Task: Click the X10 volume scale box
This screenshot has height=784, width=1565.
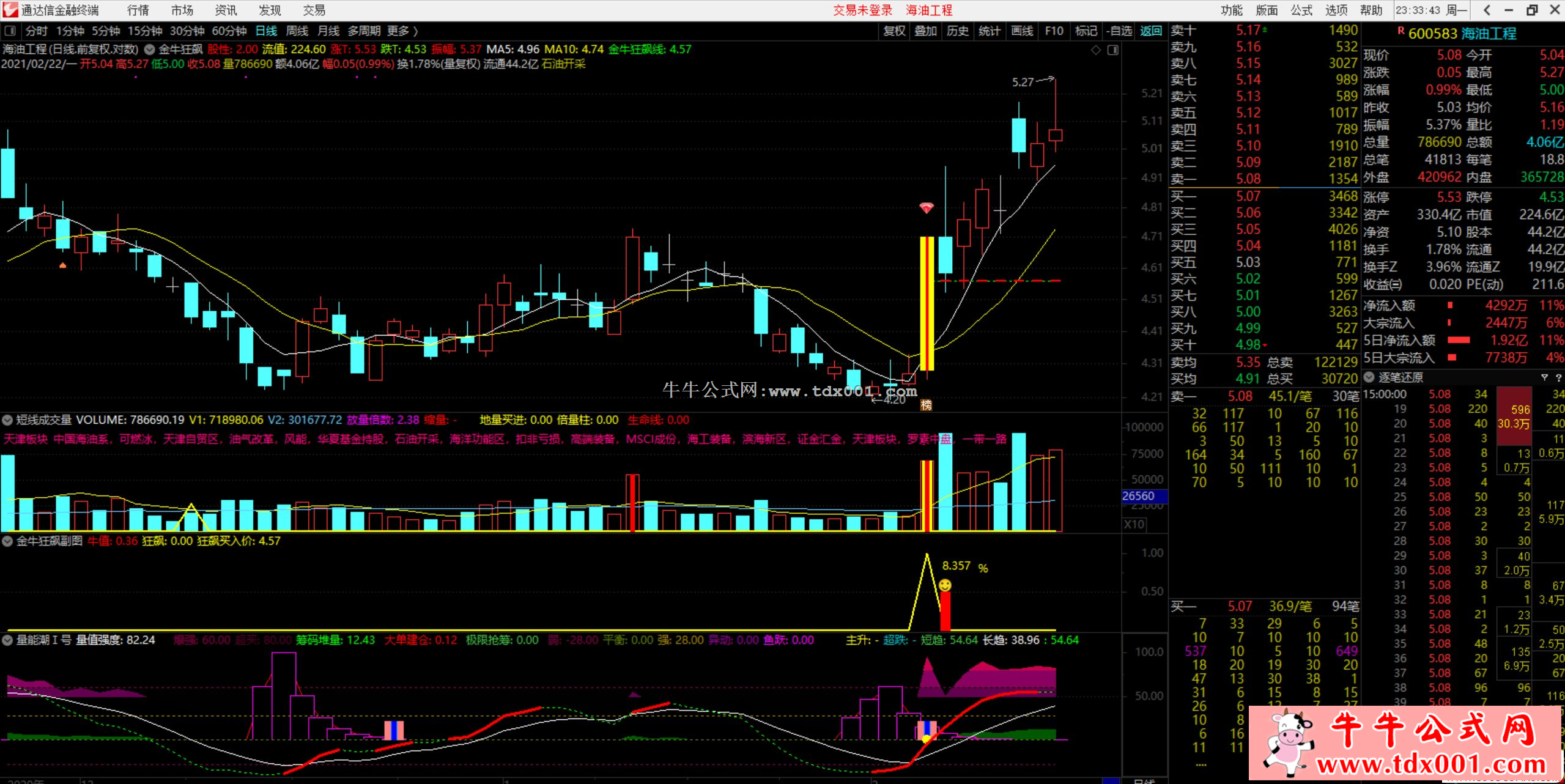Action: pos(1134,524)
